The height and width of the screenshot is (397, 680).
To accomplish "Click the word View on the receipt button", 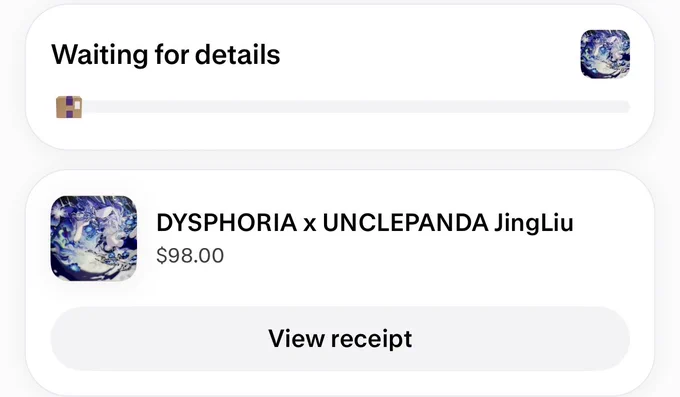I will pos(296,338).
